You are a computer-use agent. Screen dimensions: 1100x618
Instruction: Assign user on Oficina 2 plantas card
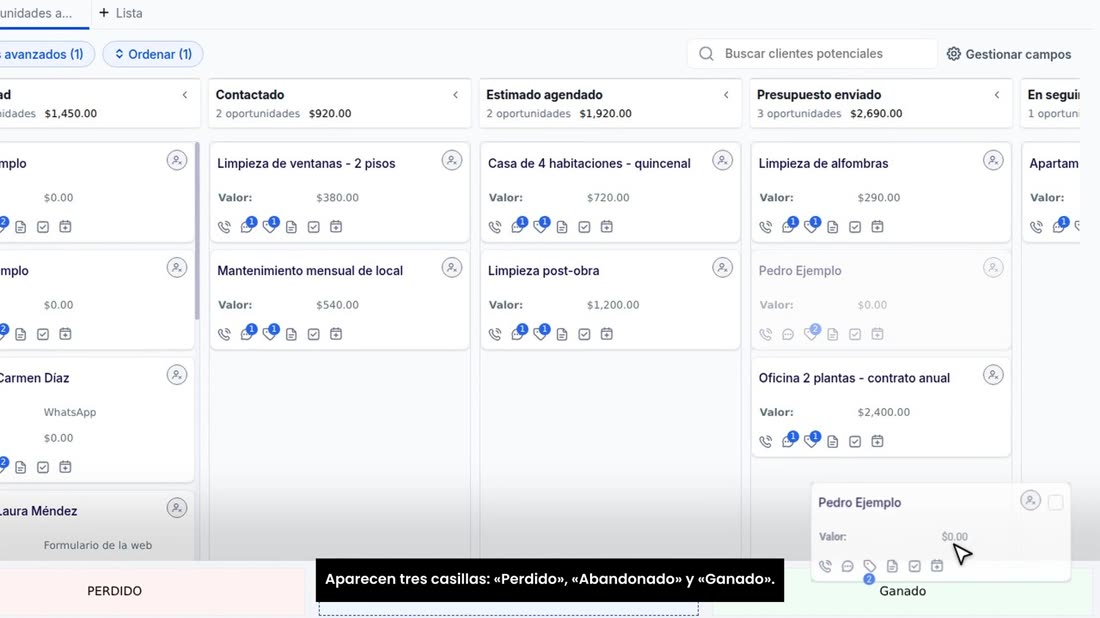(x=993, y=375)
